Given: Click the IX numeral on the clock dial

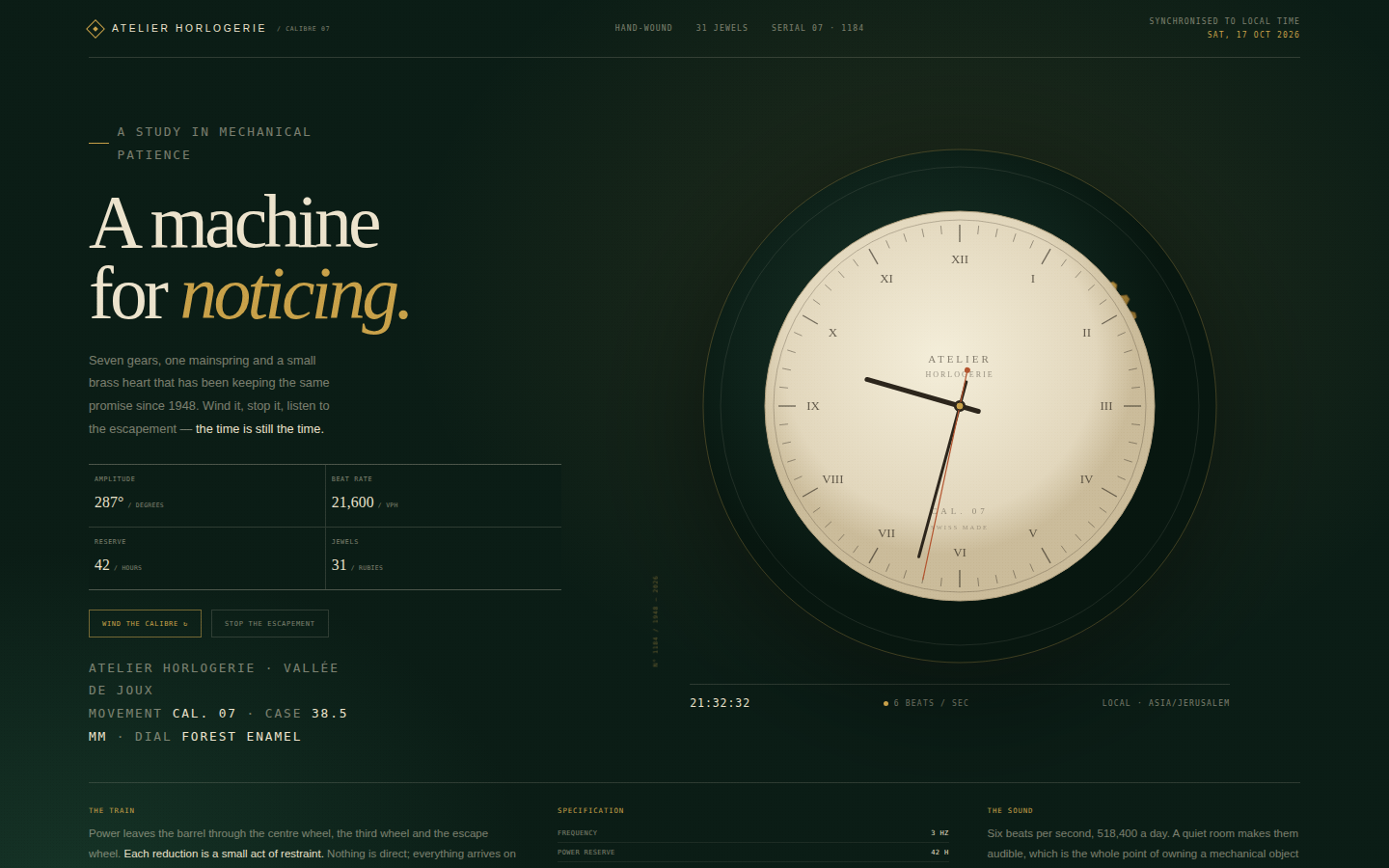Looking at the screenshot, I should click(x=813, y=406).
